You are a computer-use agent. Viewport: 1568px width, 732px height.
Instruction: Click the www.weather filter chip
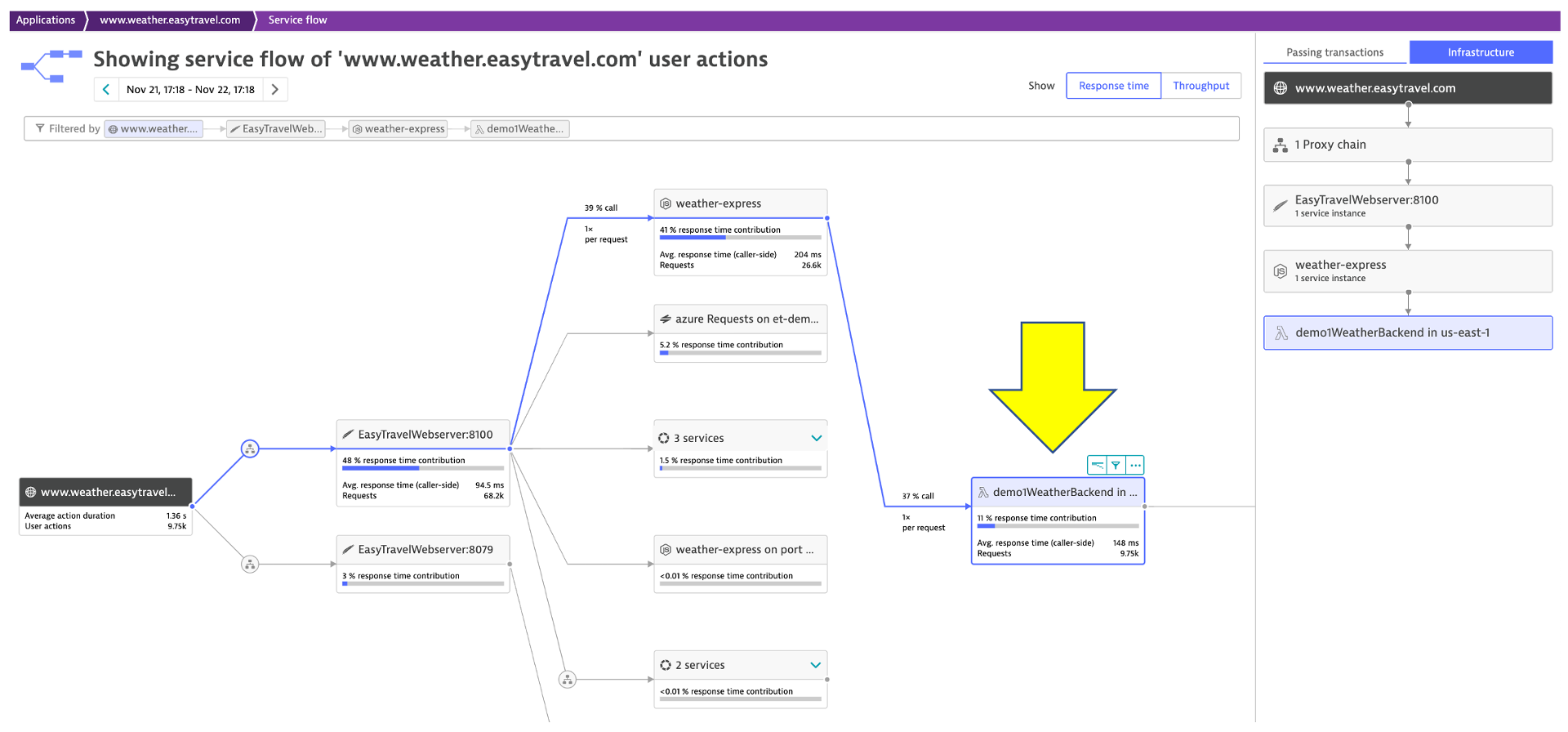tap(153, 129)
